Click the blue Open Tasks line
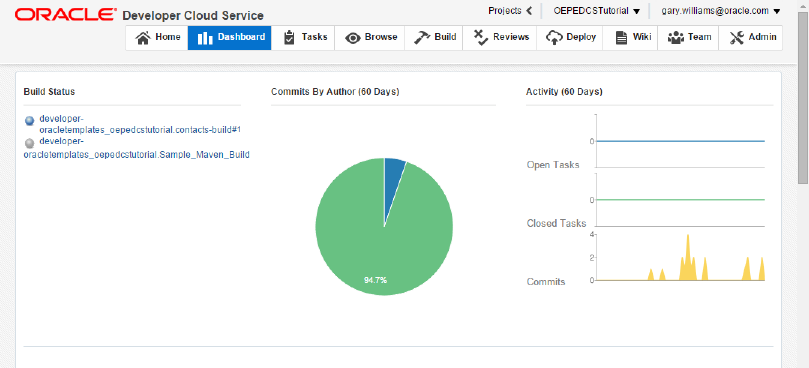This screenshot has height=368, width=809. coord(681,141)
